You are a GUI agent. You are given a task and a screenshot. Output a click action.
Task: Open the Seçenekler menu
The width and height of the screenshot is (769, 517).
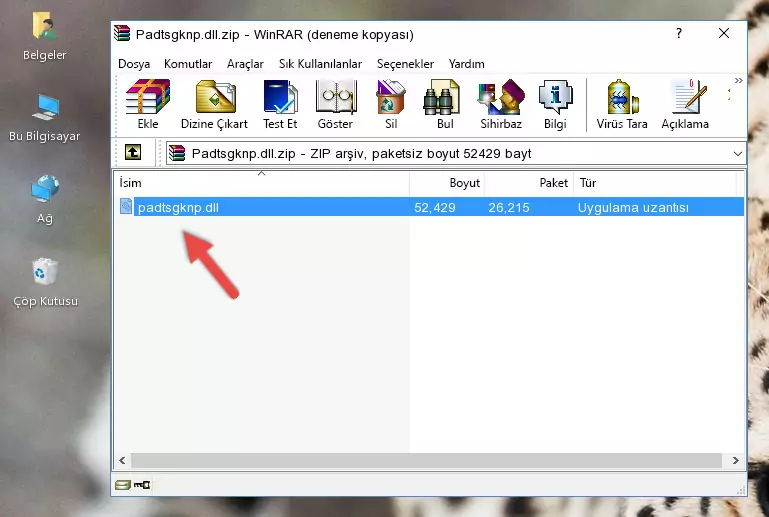pos(405,64)
